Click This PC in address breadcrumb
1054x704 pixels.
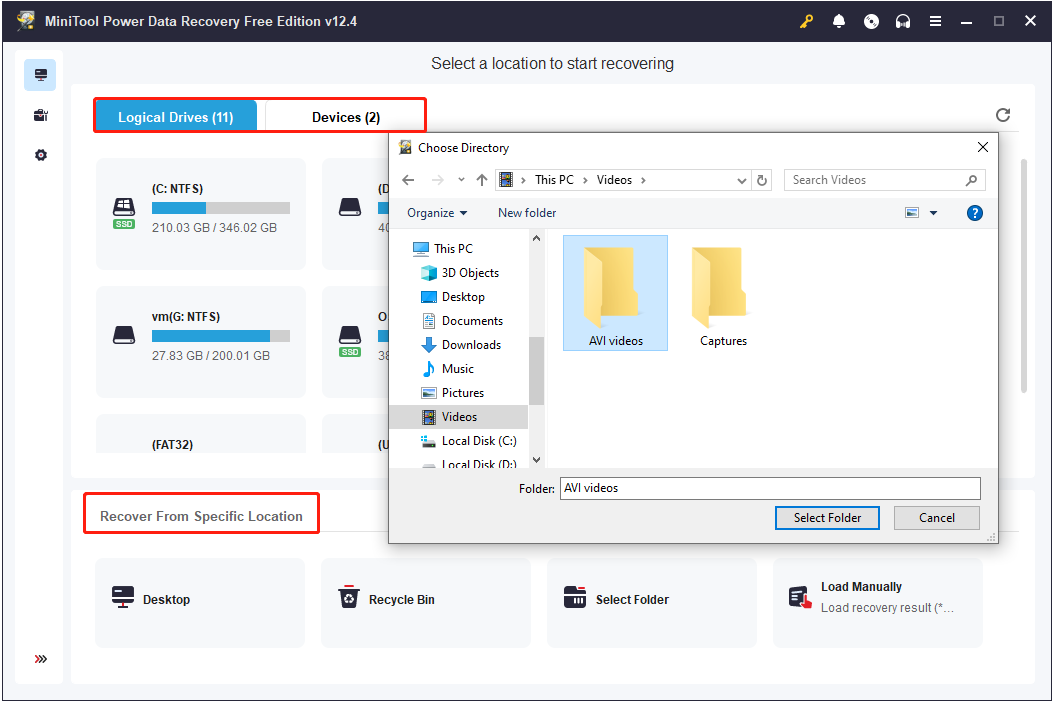click(x=554, y=180)
